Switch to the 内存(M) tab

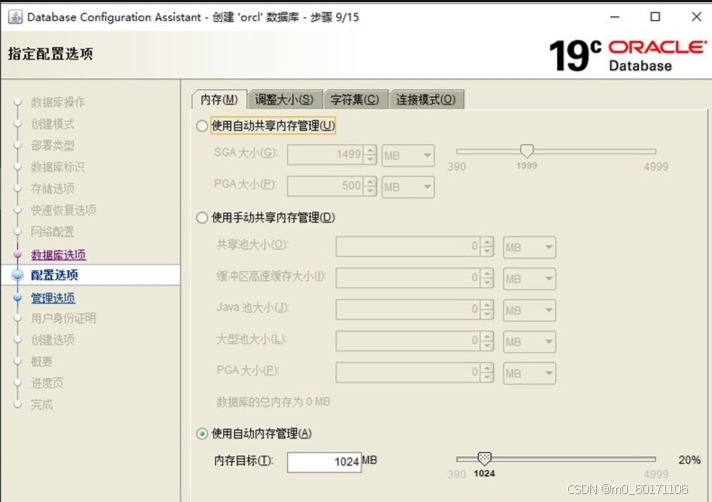[219, 99]
